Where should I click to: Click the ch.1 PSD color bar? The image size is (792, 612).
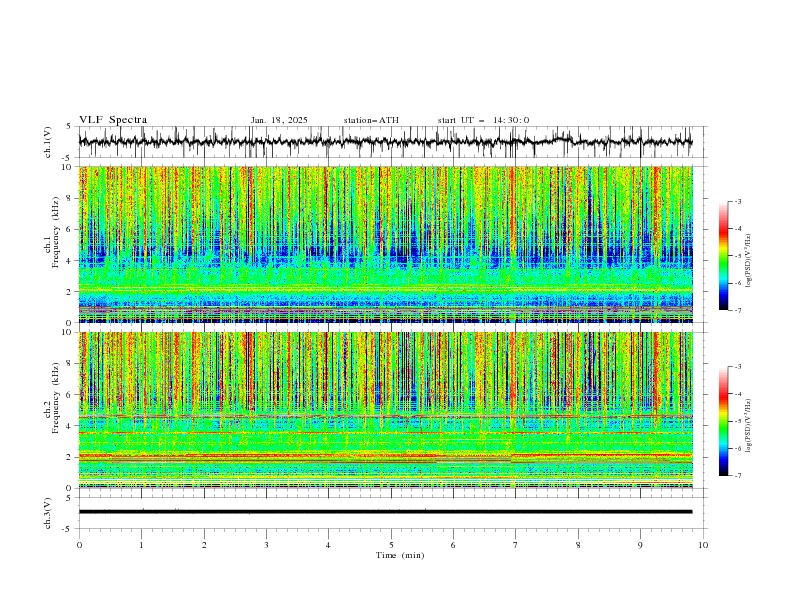[x=723, y=256]
